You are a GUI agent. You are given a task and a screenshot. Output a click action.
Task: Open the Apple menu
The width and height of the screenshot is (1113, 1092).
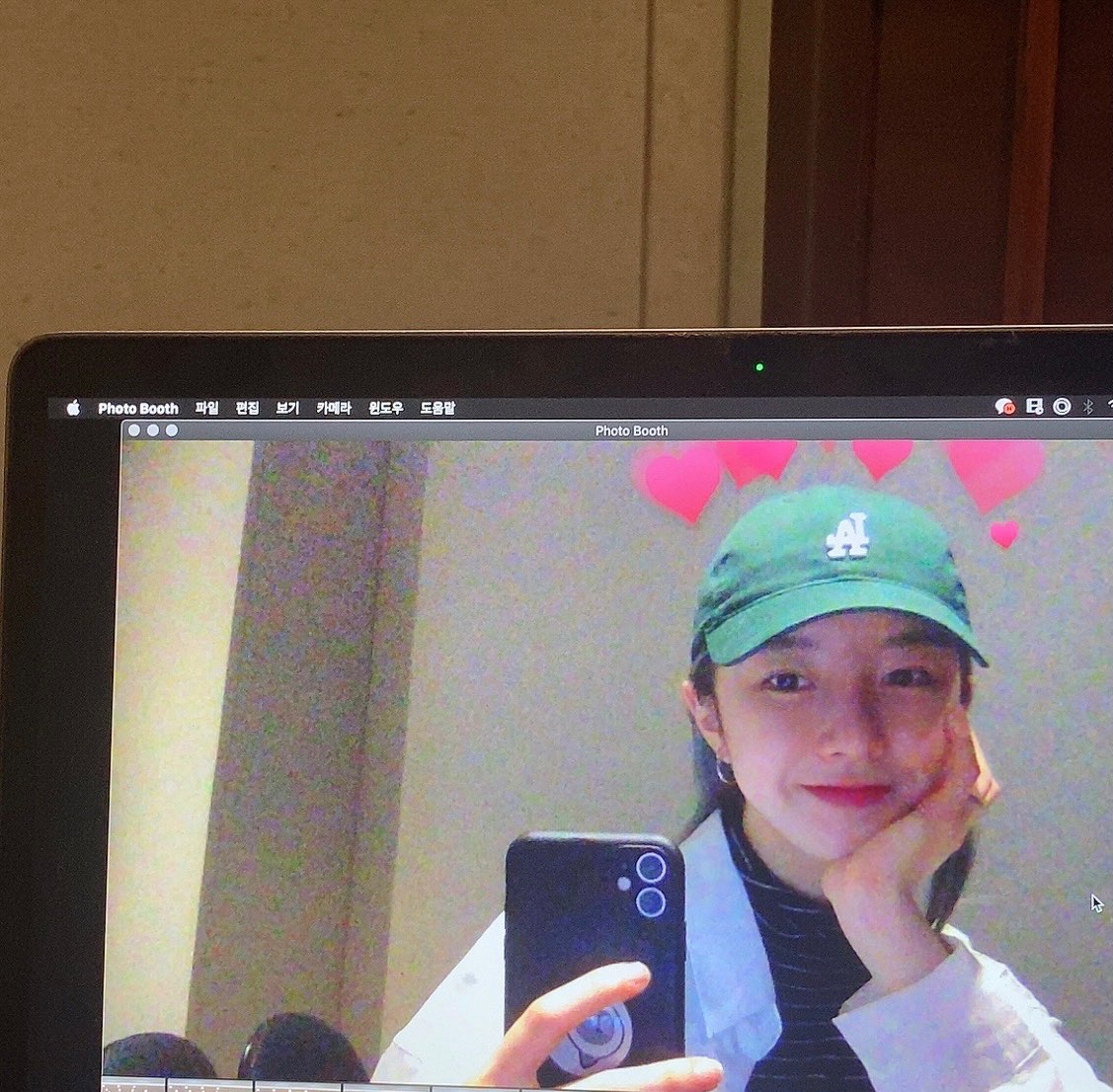pyautogui.click(x=73, y=408)
